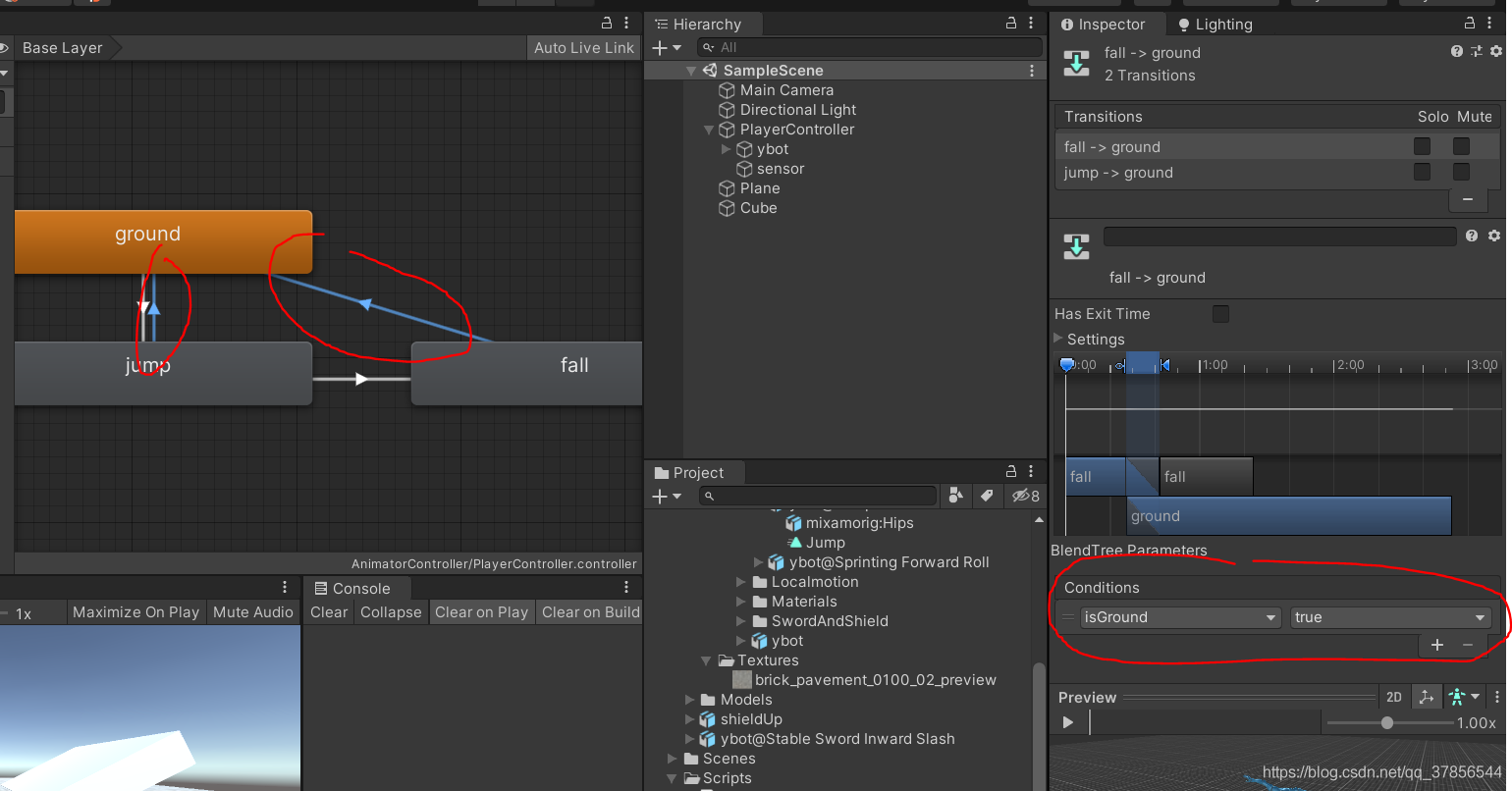Clear the Console log
The width and height of the screenshot is (1512, 791).
[x=329, y=611]
